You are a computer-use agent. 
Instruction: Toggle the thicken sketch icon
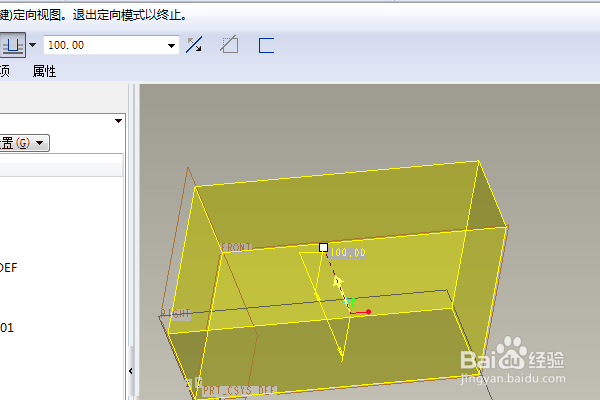click(266, 45)
